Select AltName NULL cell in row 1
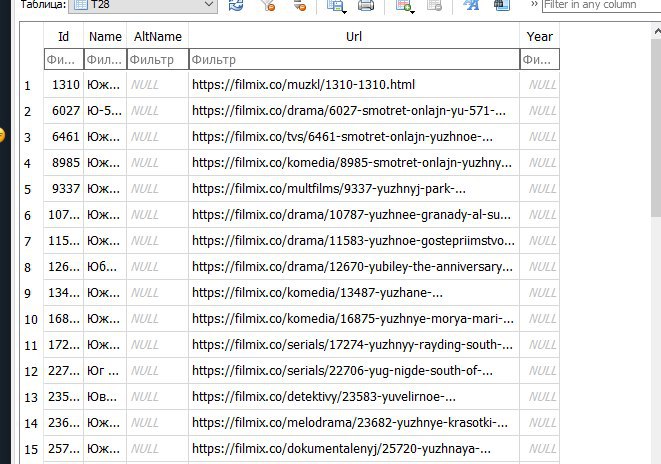 click(158, 85)
